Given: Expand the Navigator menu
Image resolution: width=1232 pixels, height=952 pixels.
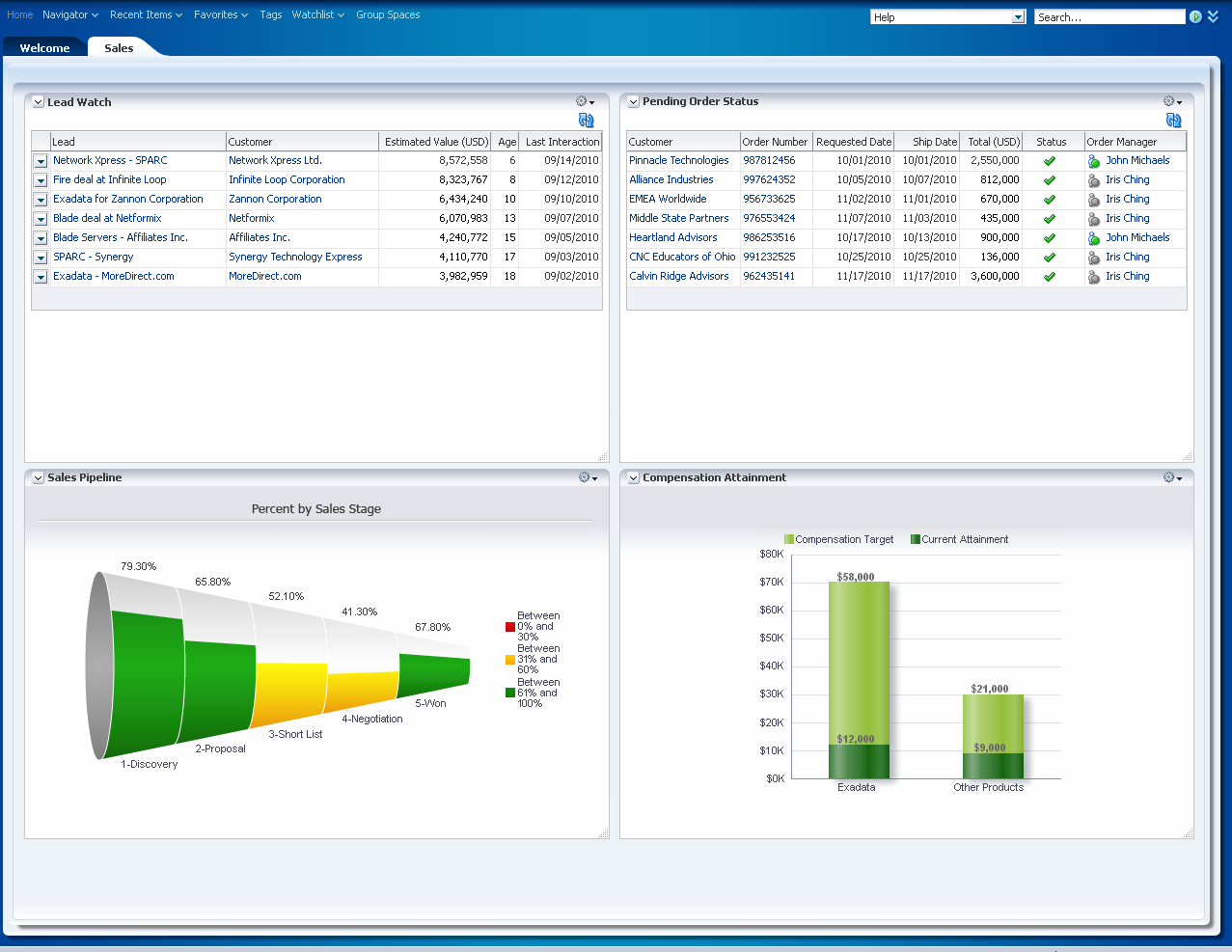Looking at the screenshot, I should pyautogui.click(x=70, y=14).
